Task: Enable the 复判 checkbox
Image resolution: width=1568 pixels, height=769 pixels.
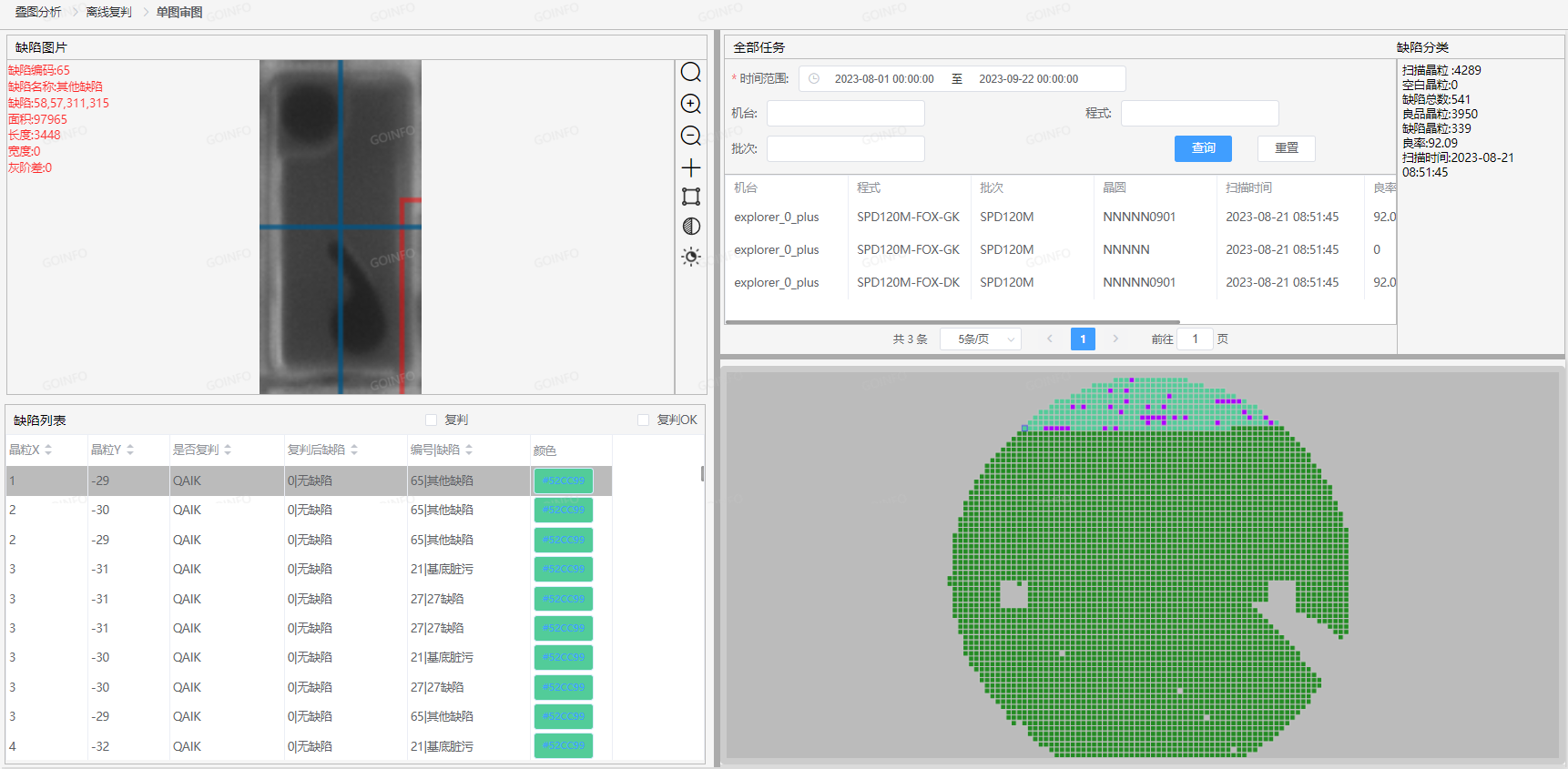Action: pos(432,420)
